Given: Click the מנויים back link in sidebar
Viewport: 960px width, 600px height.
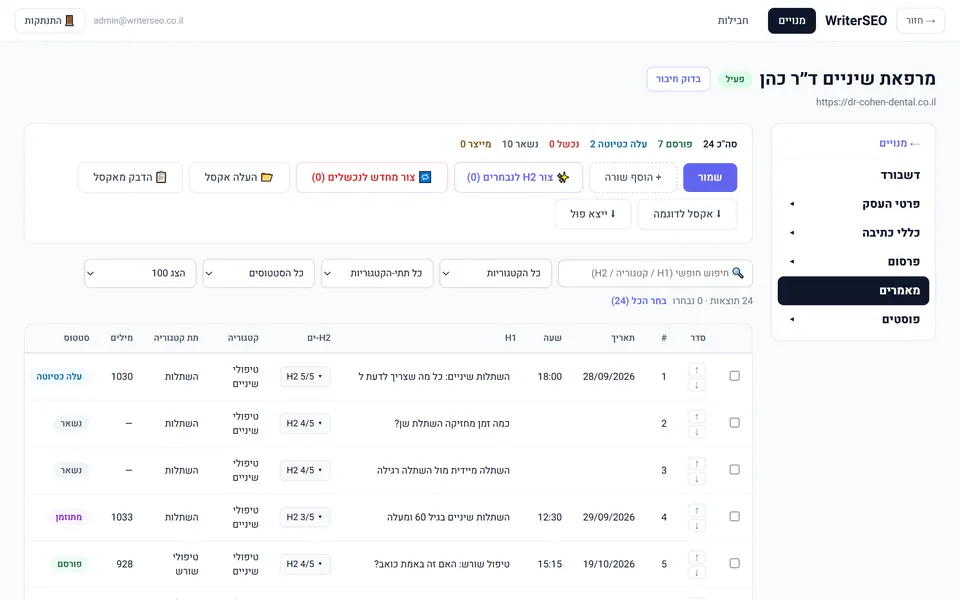Looking at the screenshot, I should click(x=899, y=143).
